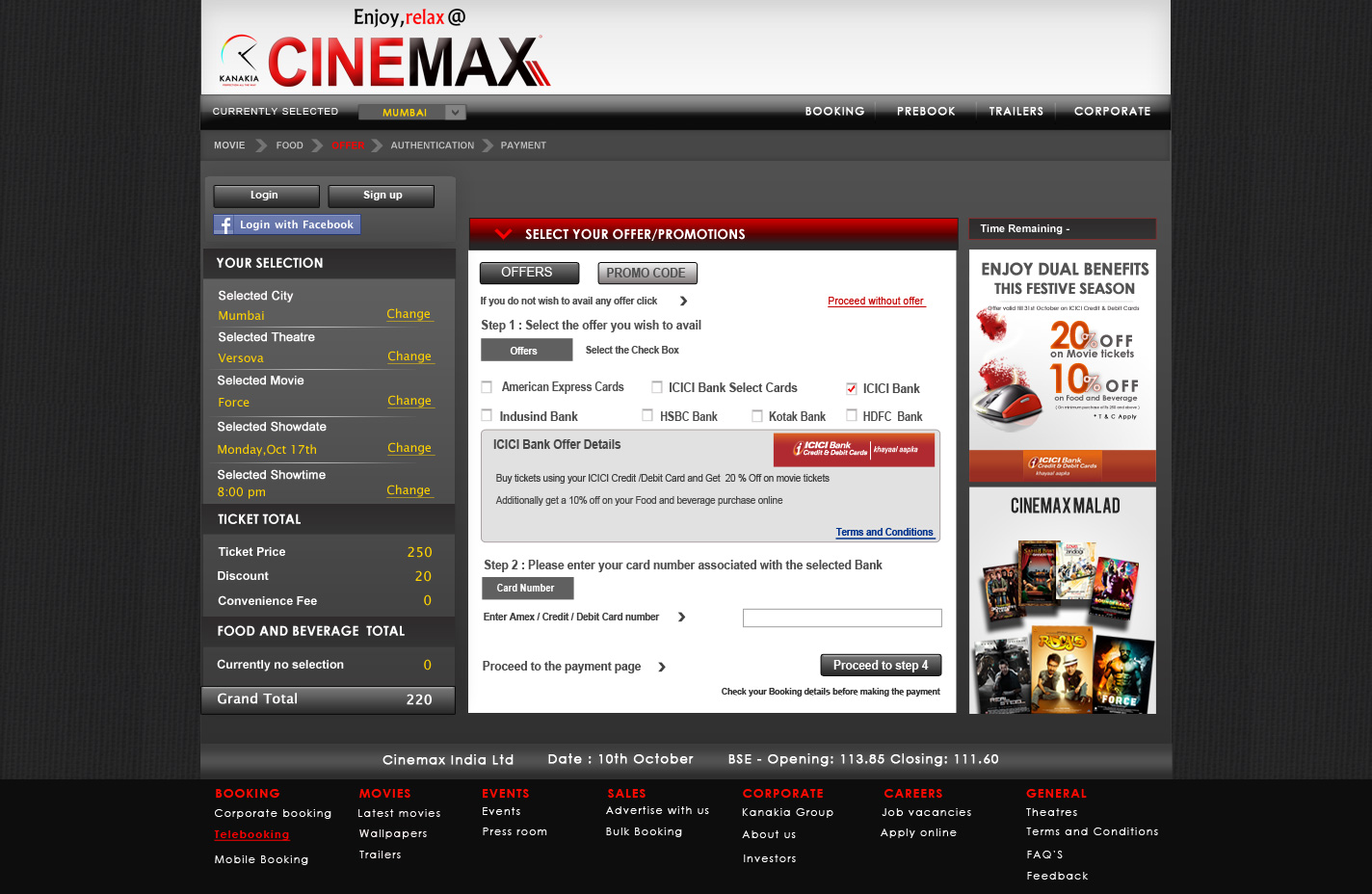1372x894 pixels.
Task: Open Mobile Booking footer link
Action: [x=261, y=859]
